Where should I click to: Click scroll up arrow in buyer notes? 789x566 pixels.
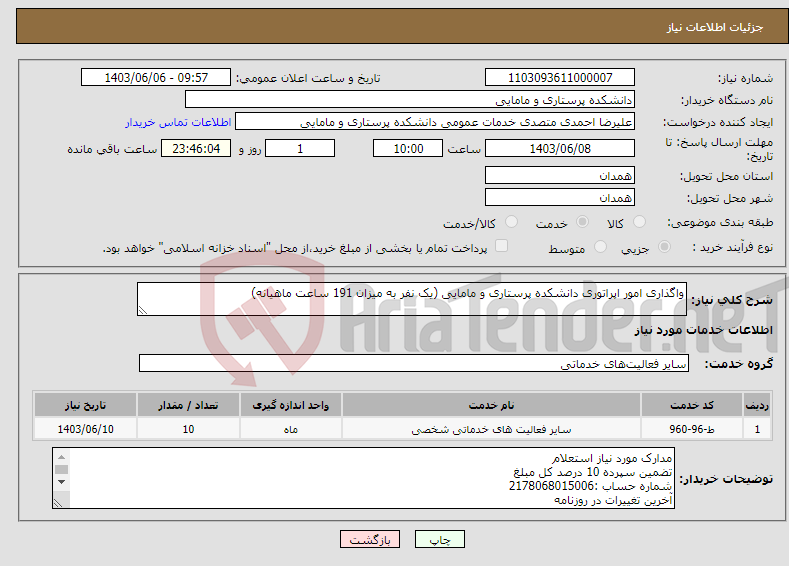coord(61,457)
